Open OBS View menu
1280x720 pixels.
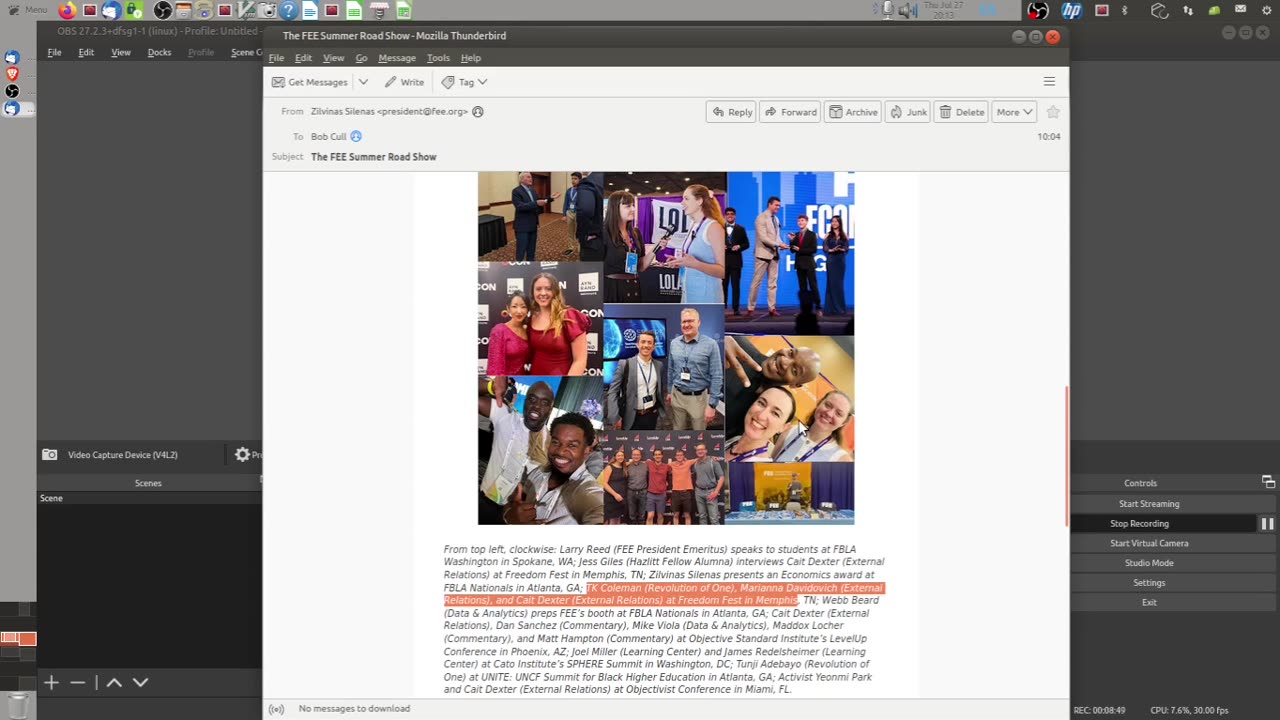(121, 52)
